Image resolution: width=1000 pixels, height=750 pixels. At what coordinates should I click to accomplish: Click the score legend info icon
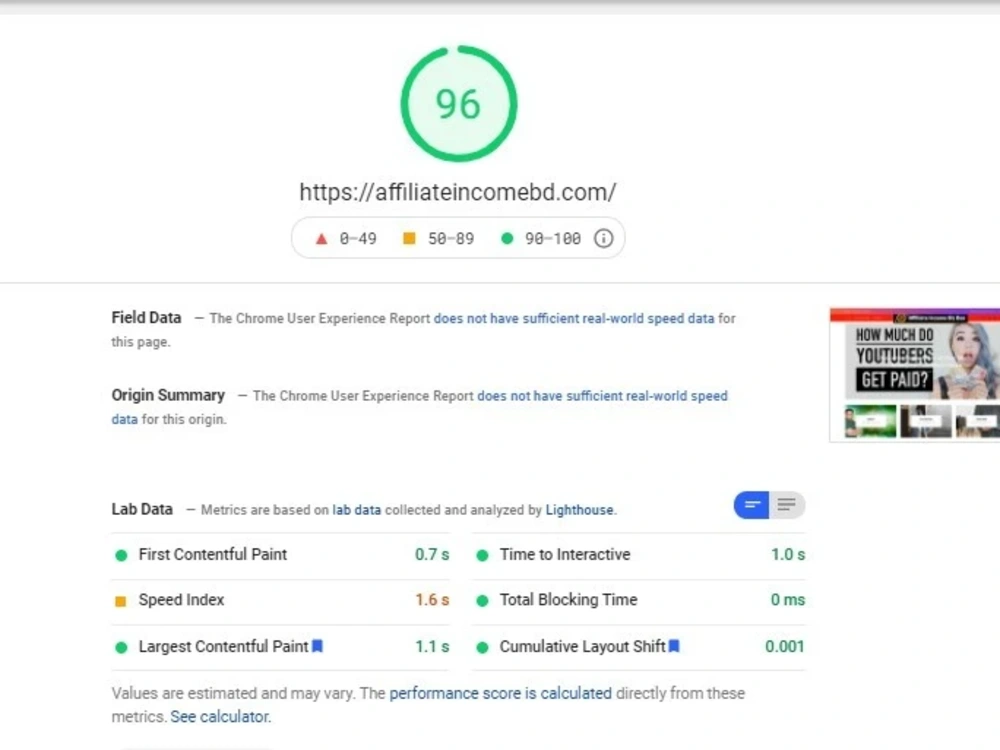[603, 239]
